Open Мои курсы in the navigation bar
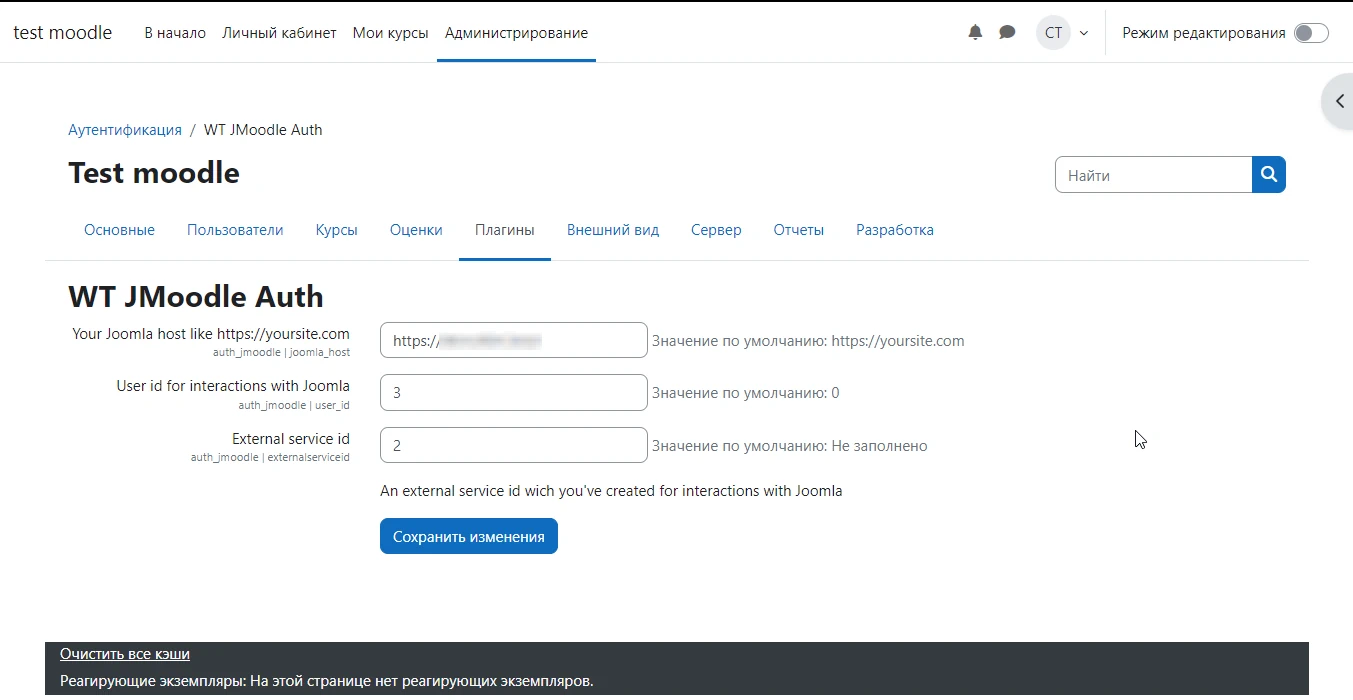 point(390,32)
